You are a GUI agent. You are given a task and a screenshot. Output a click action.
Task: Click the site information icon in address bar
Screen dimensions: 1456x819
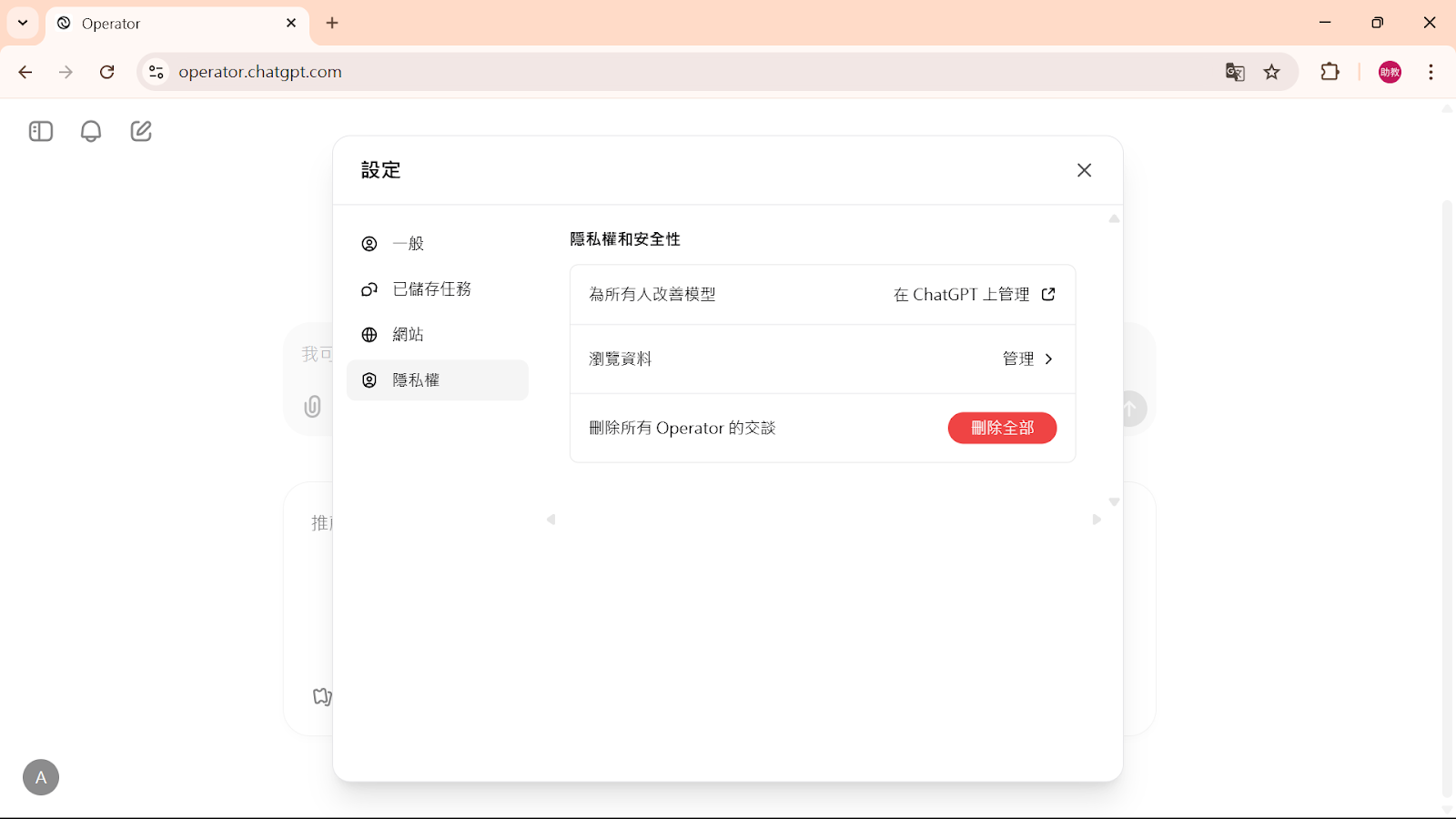157,72
